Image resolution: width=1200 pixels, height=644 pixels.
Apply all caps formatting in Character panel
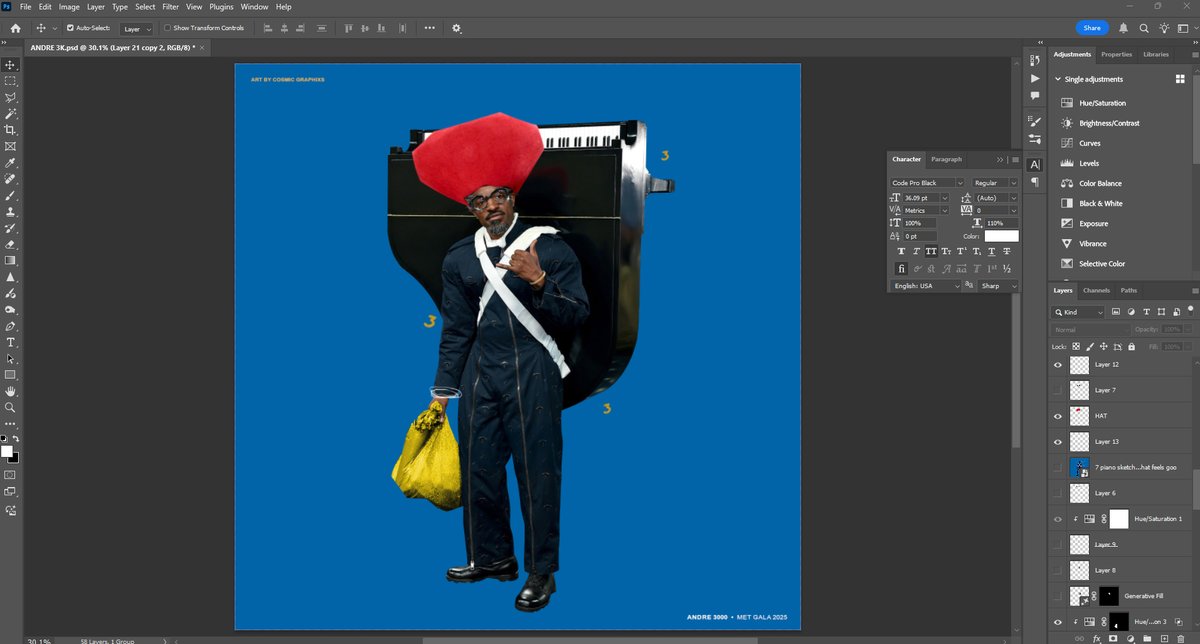(933, 252)
